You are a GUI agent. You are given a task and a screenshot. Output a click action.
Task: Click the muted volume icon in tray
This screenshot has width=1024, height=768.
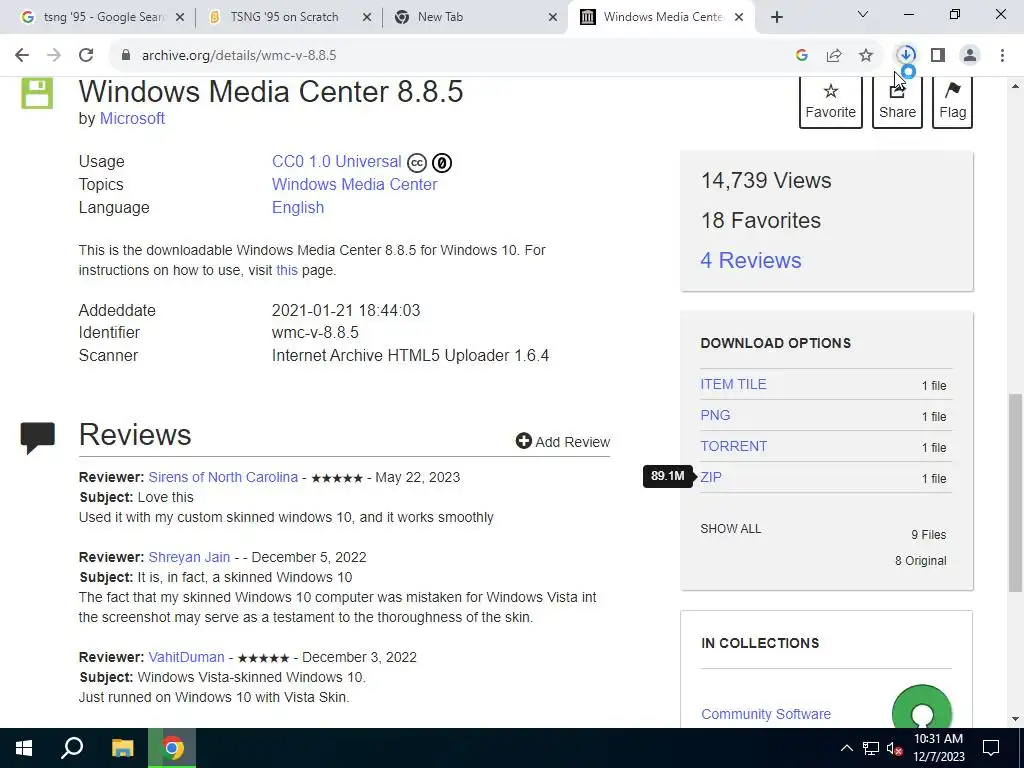point(895,748)
